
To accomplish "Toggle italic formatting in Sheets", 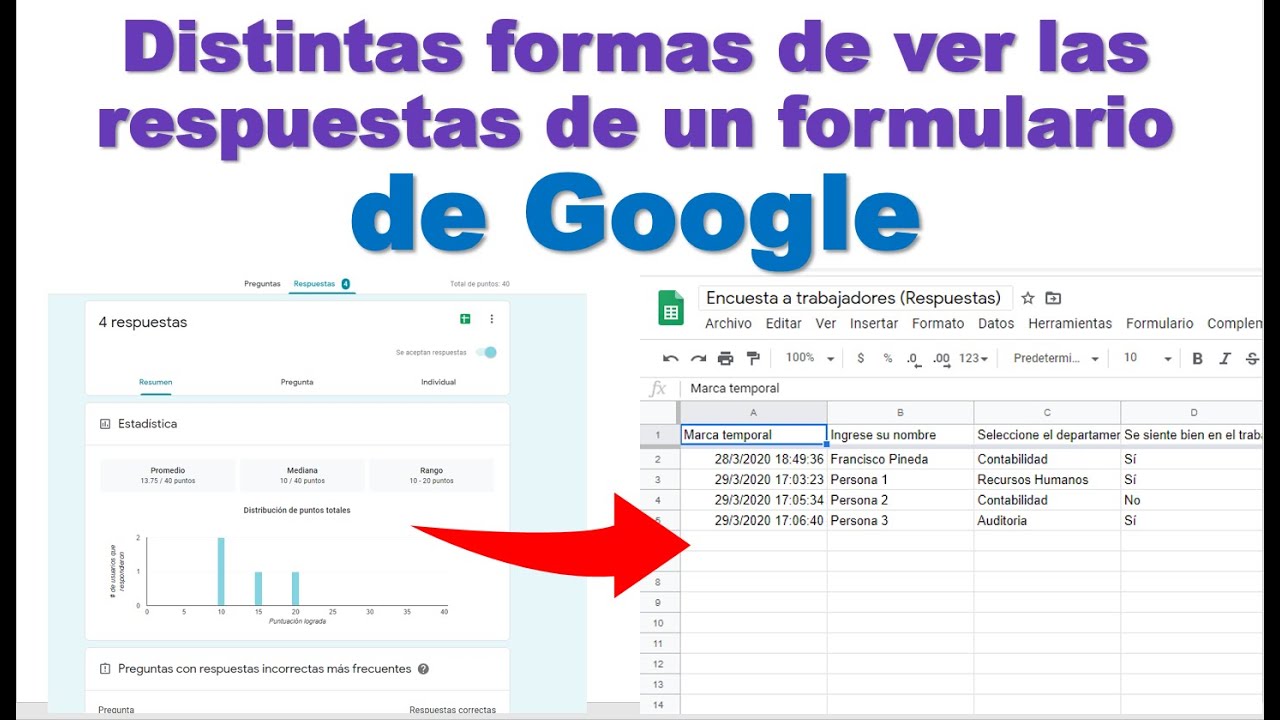I will click(x=1225, y=358).
